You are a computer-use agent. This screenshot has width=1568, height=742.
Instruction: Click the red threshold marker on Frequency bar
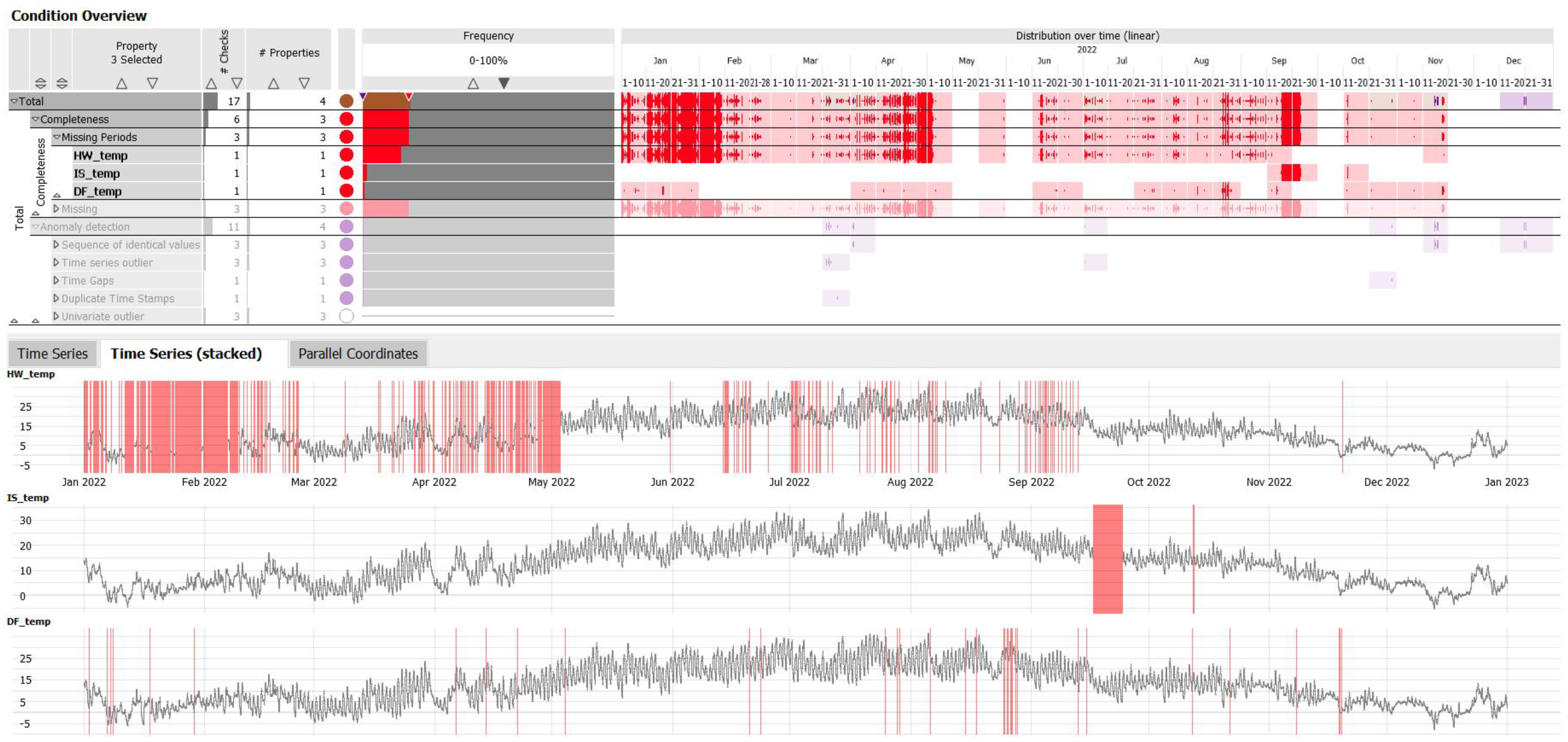point(409,96)
